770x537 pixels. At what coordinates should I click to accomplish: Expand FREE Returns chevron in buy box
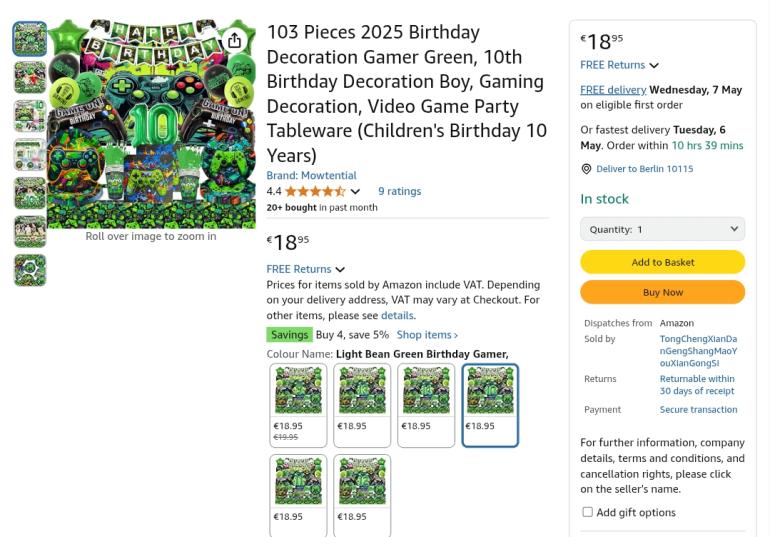coord(654,66)
